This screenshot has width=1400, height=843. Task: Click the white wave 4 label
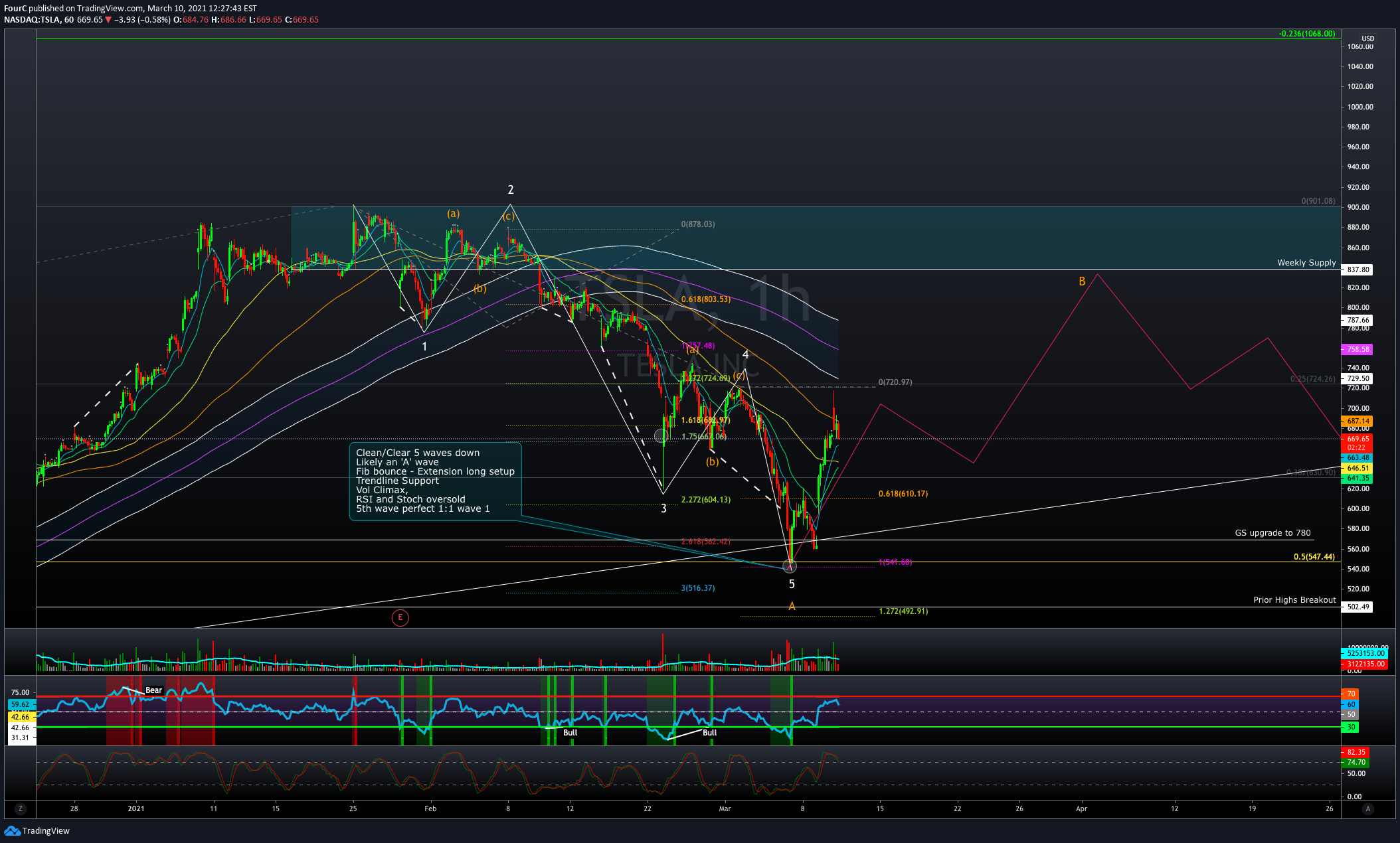coord(746,354)
